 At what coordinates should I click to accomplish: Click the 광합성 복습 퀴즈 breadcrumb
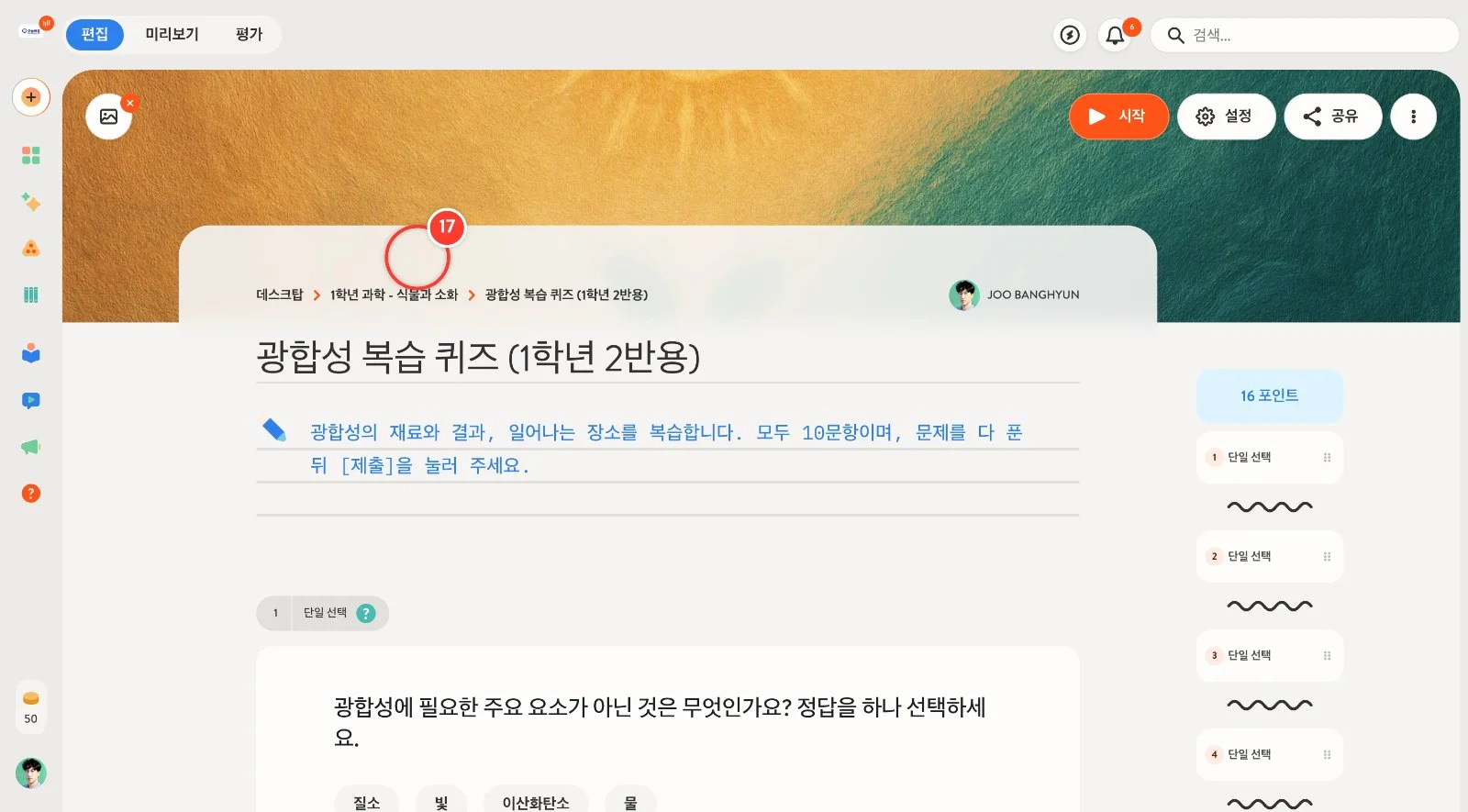coord(566,295)
